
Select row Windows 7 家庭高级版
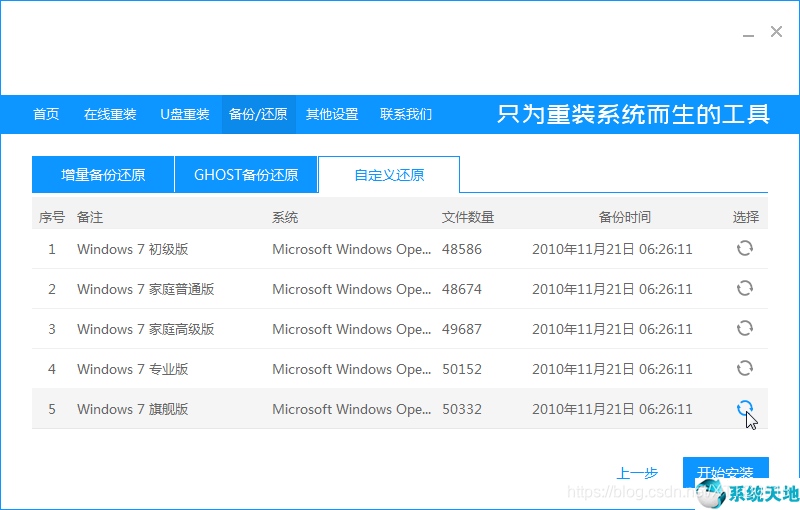click(x=399, y=329)
